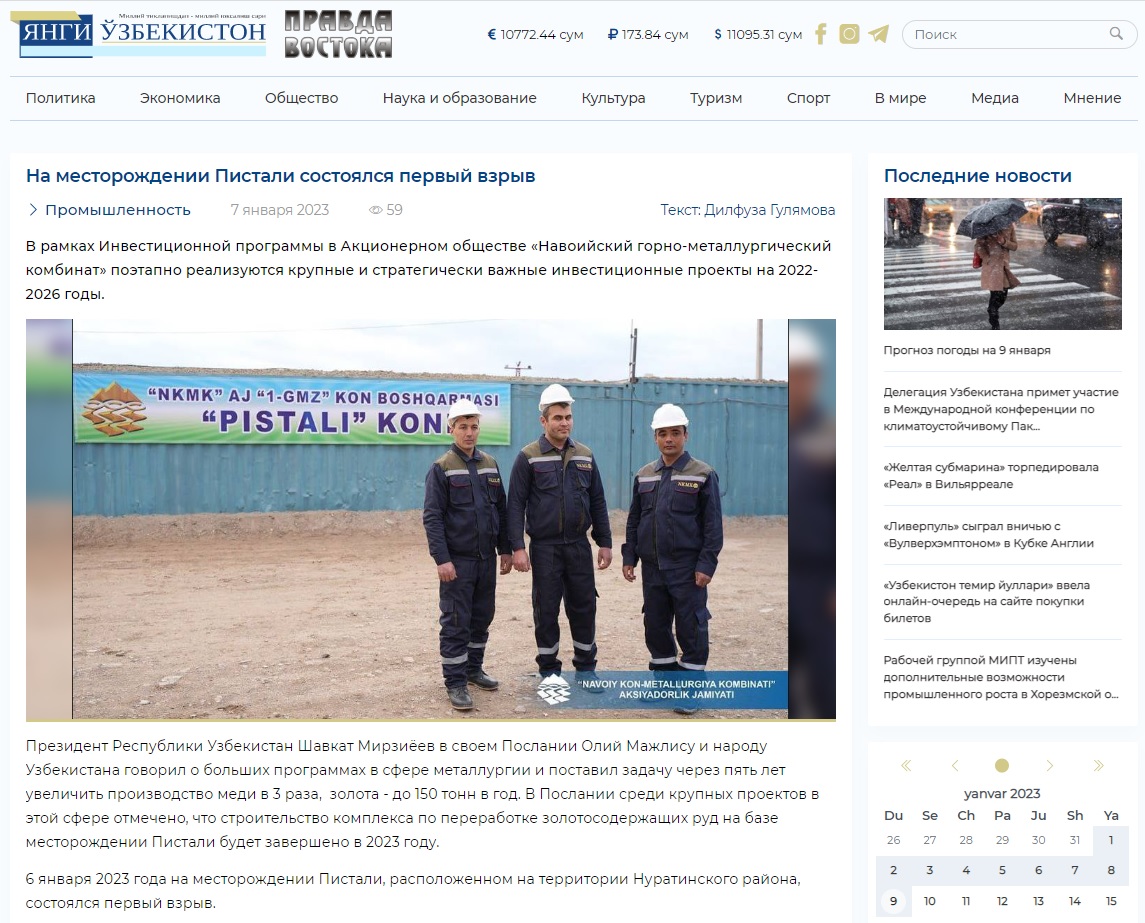
Task: Click the rainy street news thumbnail
Action: (x=1002, y=264)
